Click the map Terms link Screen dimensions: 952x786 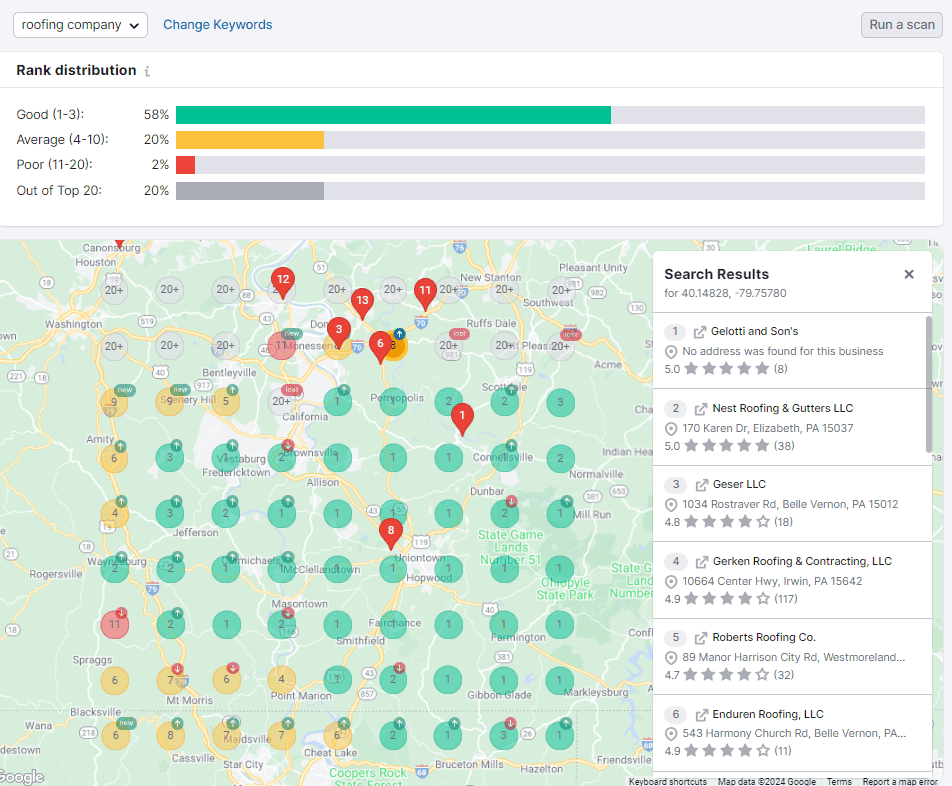click(839, 782)
